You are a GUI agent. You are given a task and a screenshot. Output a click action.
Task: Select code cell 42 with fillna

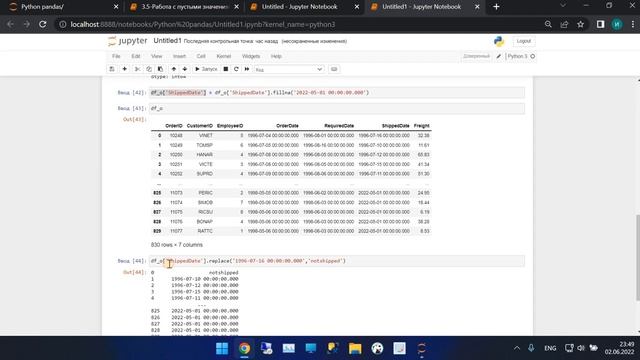pos(337,93)
